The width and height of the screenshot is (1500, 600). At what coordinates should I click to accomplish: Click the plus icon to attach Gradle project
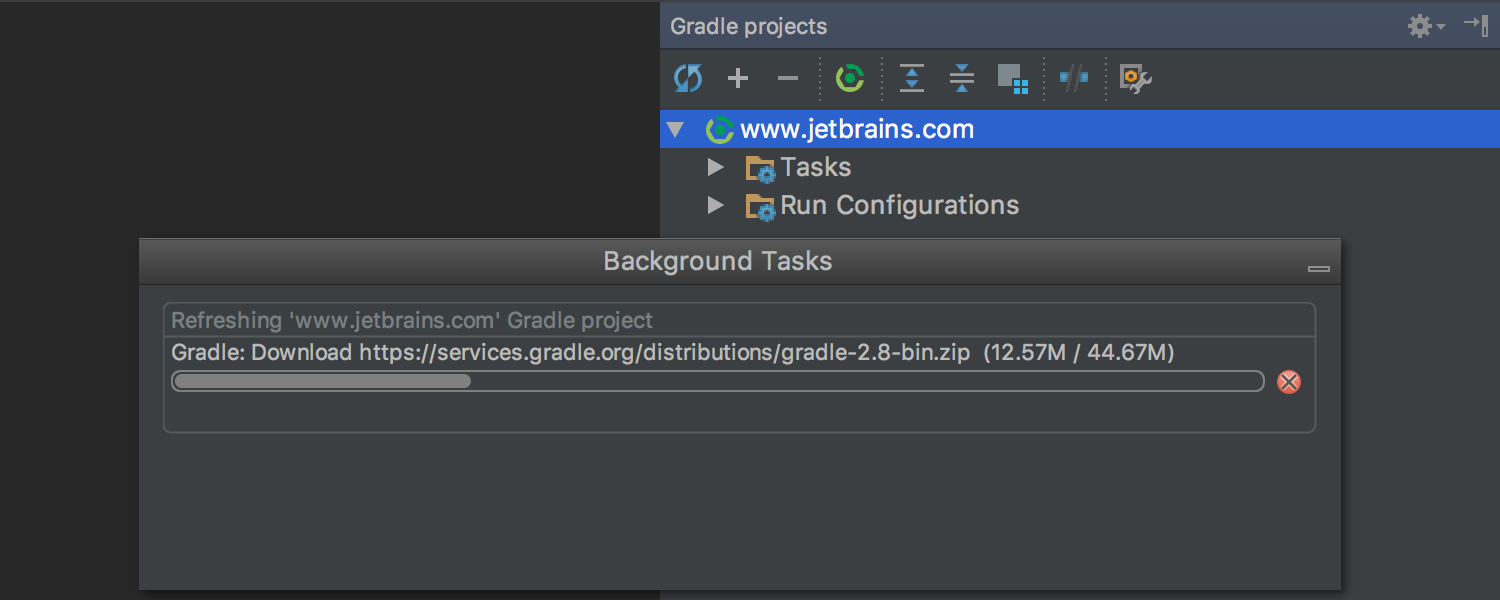[738, 78]
